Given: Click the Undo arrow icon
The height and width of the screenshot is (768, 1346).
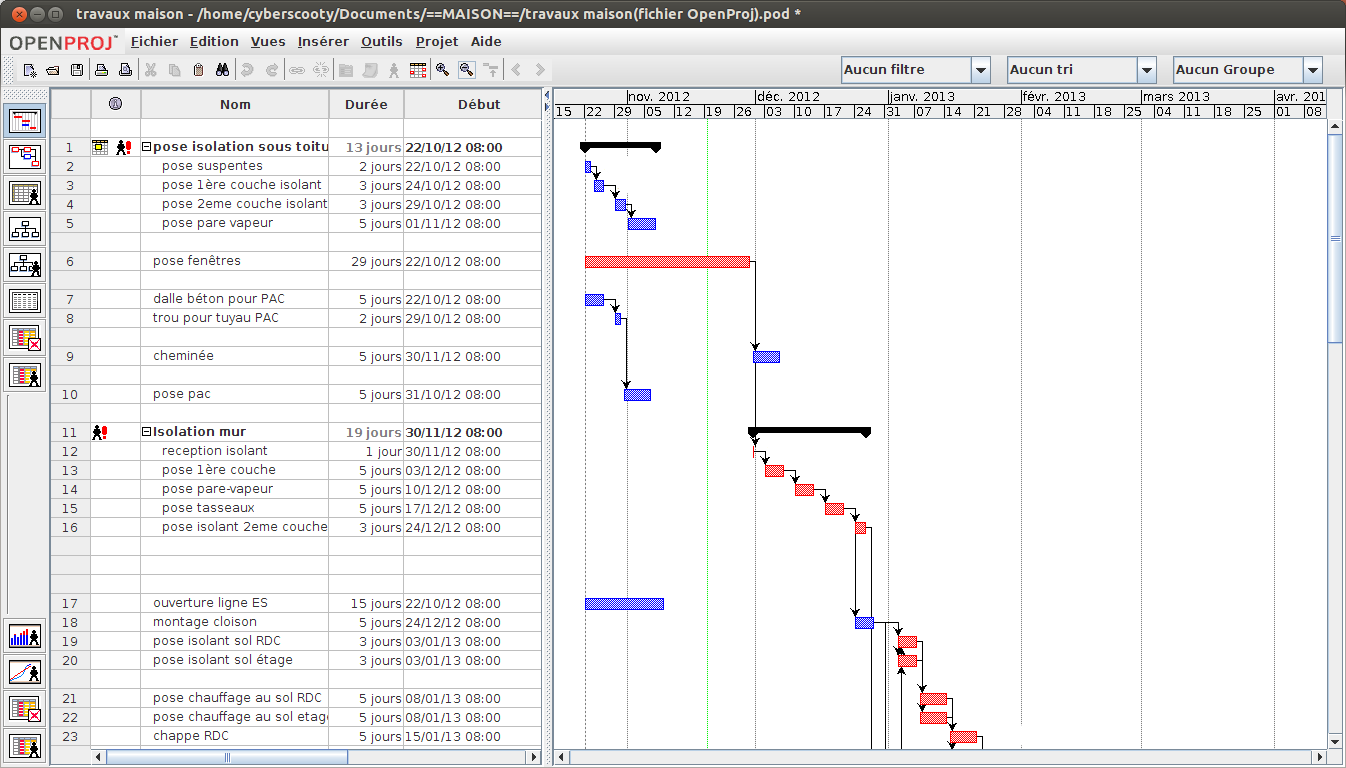Looking at the screenshot, I should 247,70.
